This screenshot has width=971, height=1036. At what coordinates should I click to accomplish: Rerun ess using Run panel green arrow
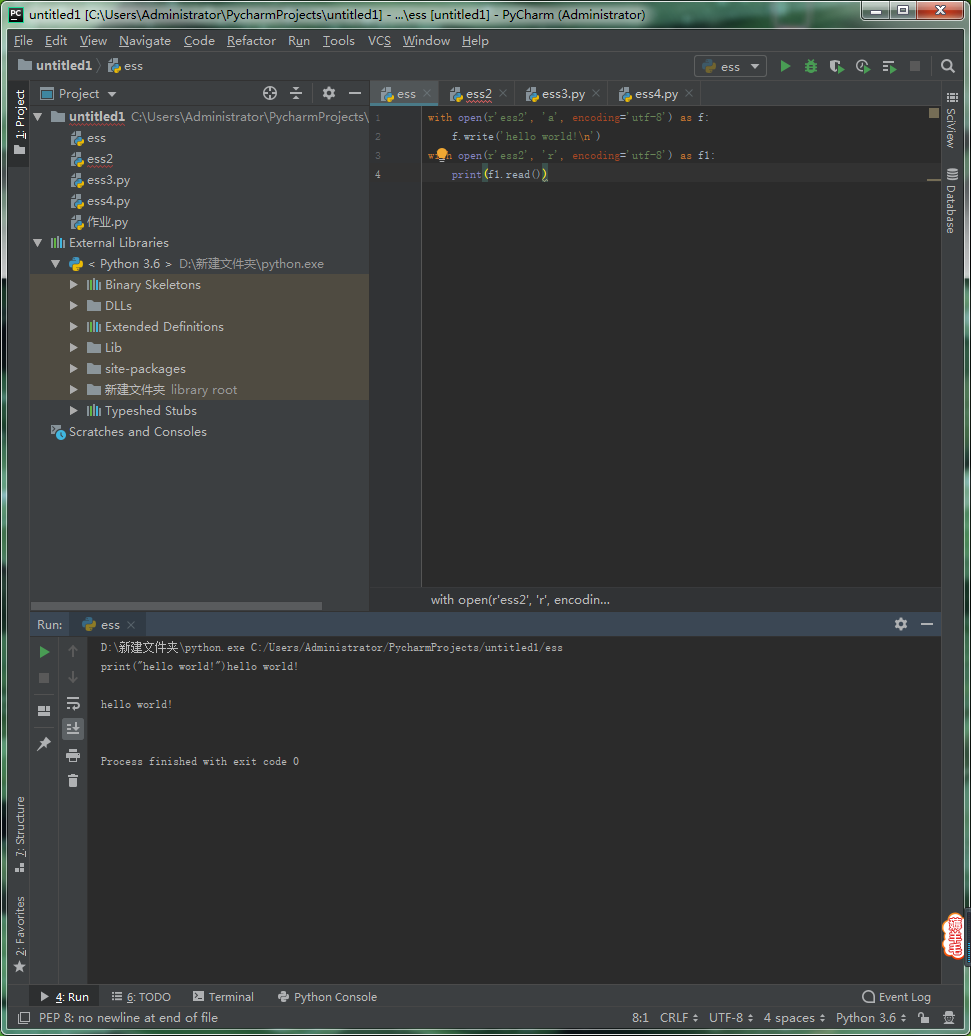(44, 652)
